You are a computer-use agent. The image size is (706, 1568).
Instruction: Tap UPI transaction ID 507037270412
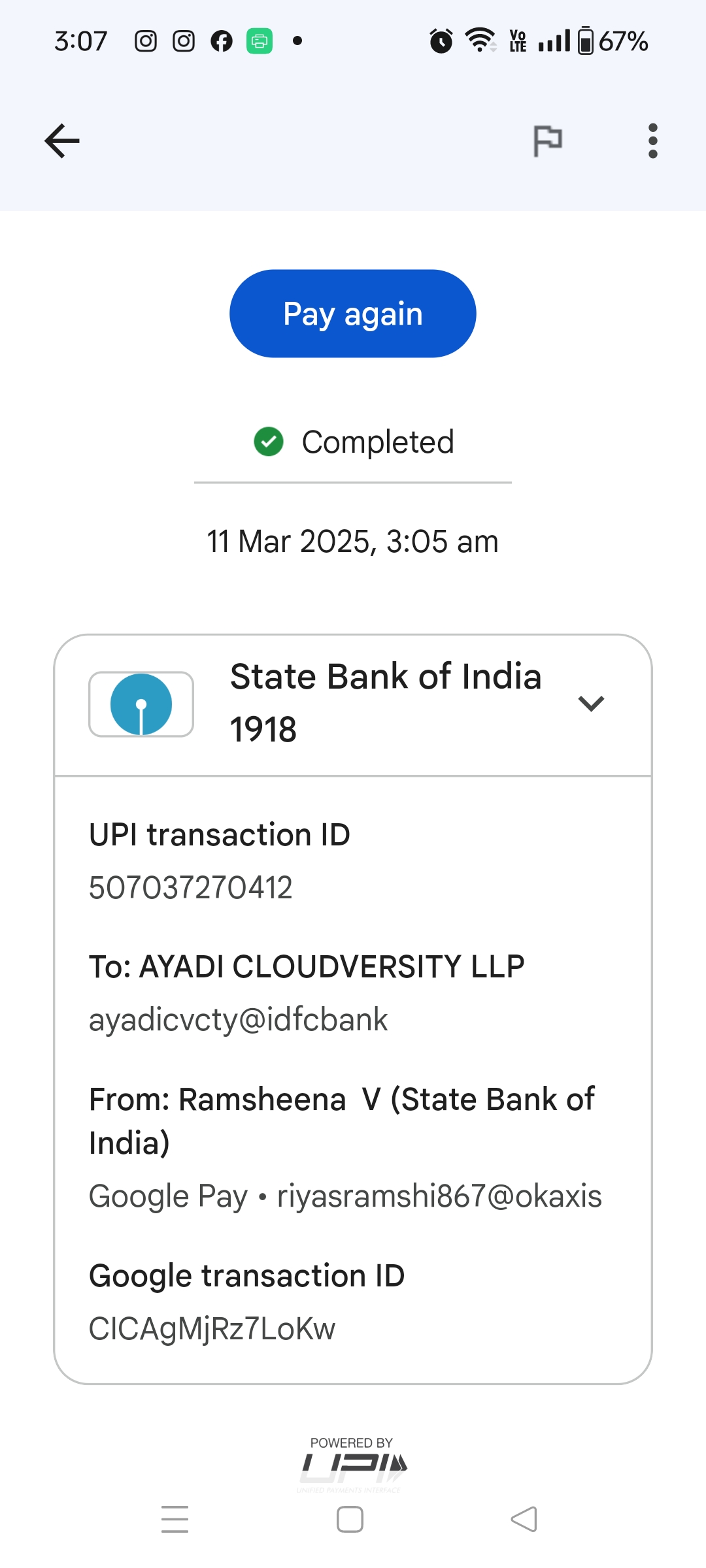(x=191, y=888)
